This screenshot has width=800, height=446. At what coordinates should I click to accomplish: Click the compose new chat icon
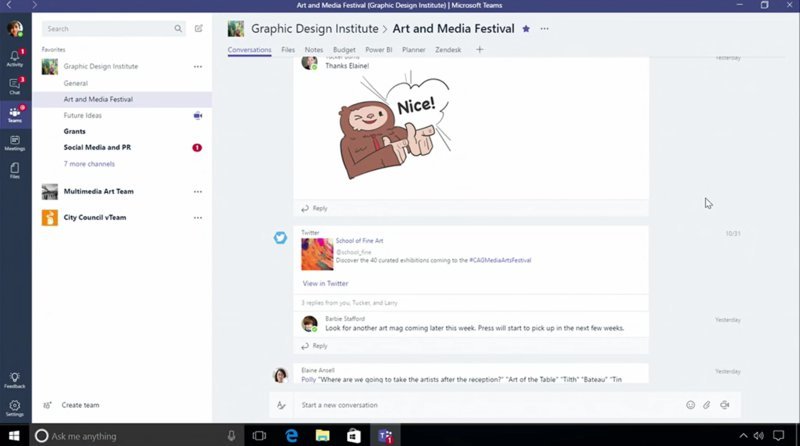tap(199, 29)
